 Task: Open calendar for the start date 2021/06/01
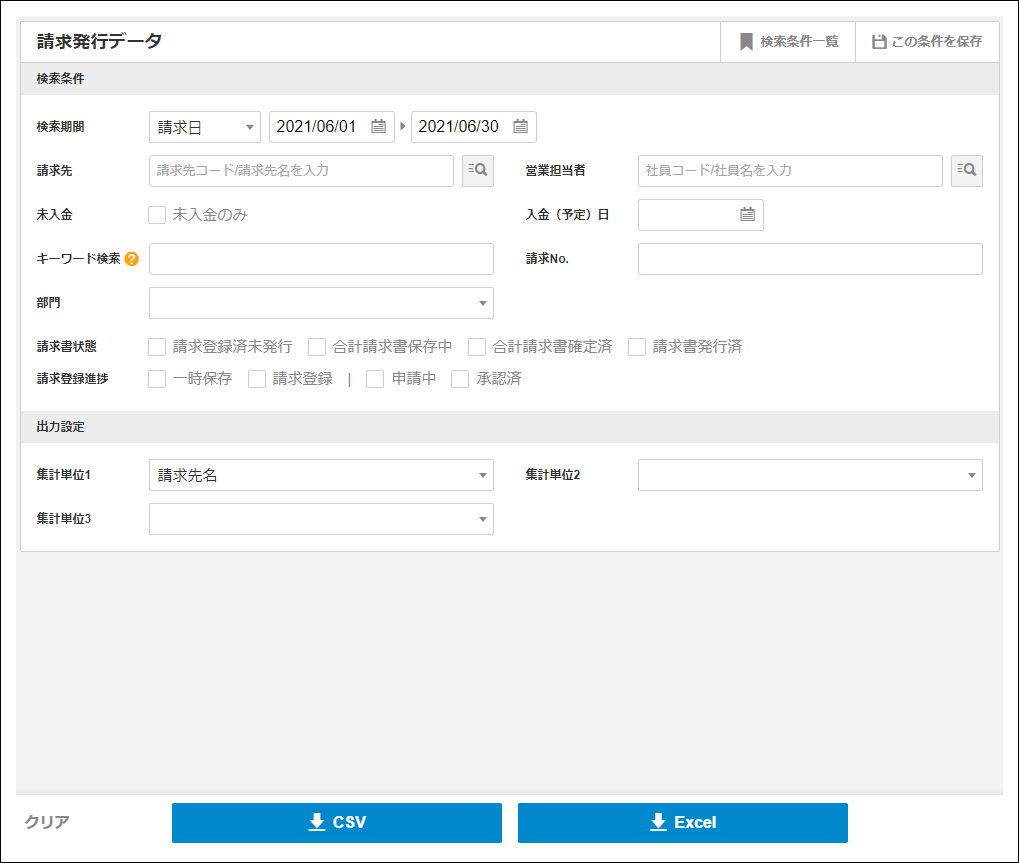pyautogui.click(x=378, y=127)
